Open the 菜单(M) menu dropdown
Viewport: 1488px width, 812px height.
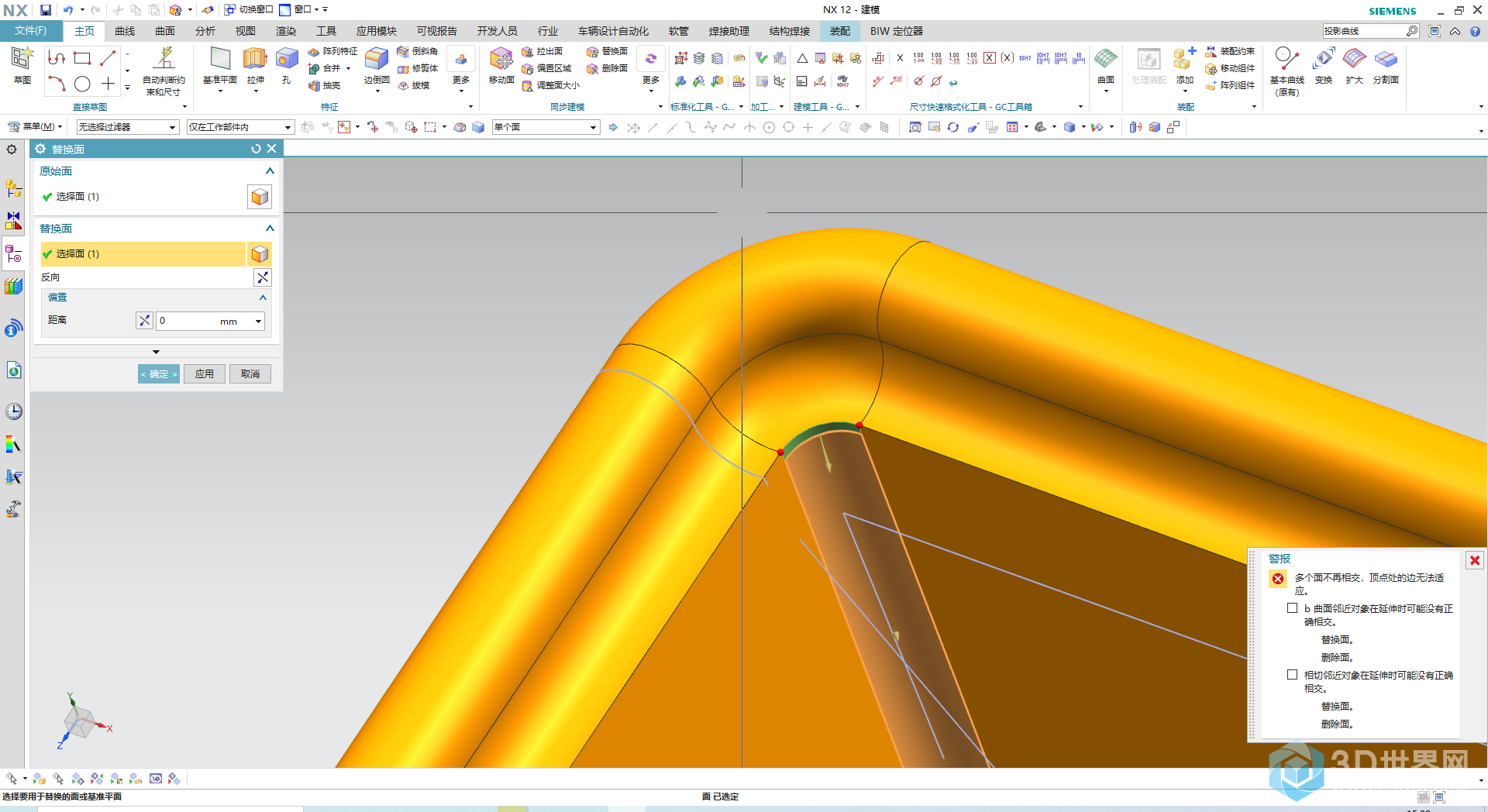(36, 127)
